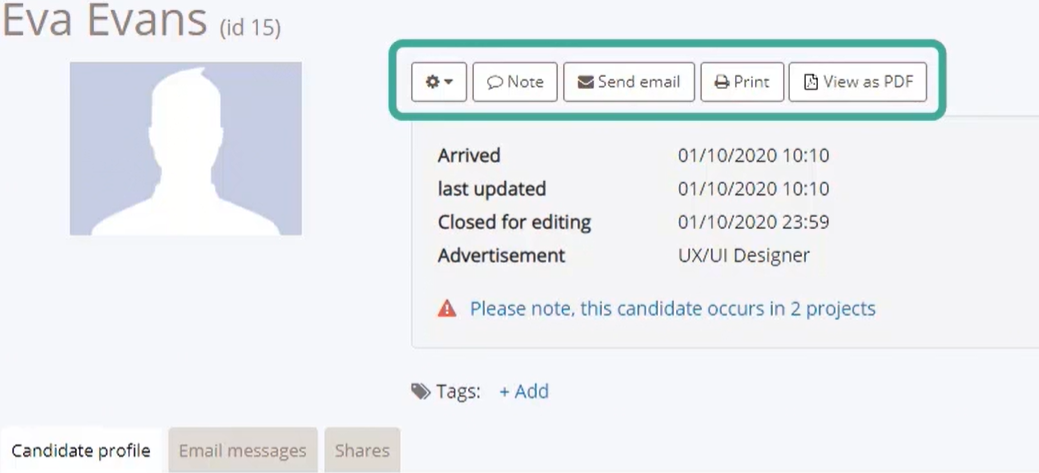Open the gear settings dropdown
1039x473 pixels.
pos(439,82)
